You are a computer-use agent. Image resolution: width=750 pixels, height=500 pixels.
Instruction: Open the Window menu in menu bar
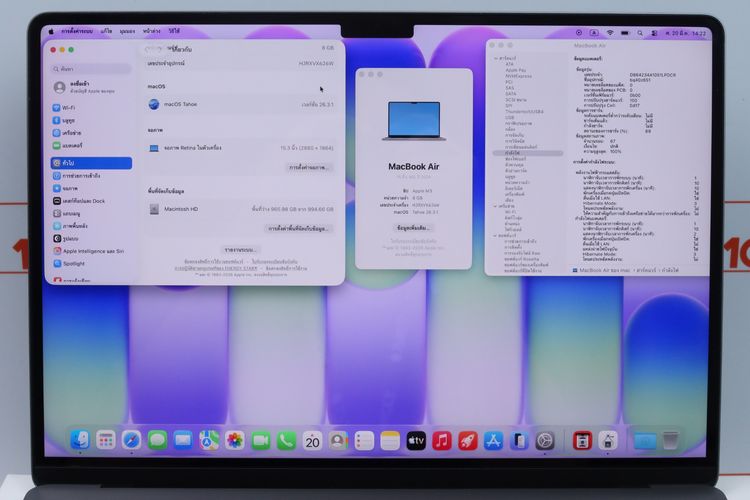pos(152,31)
